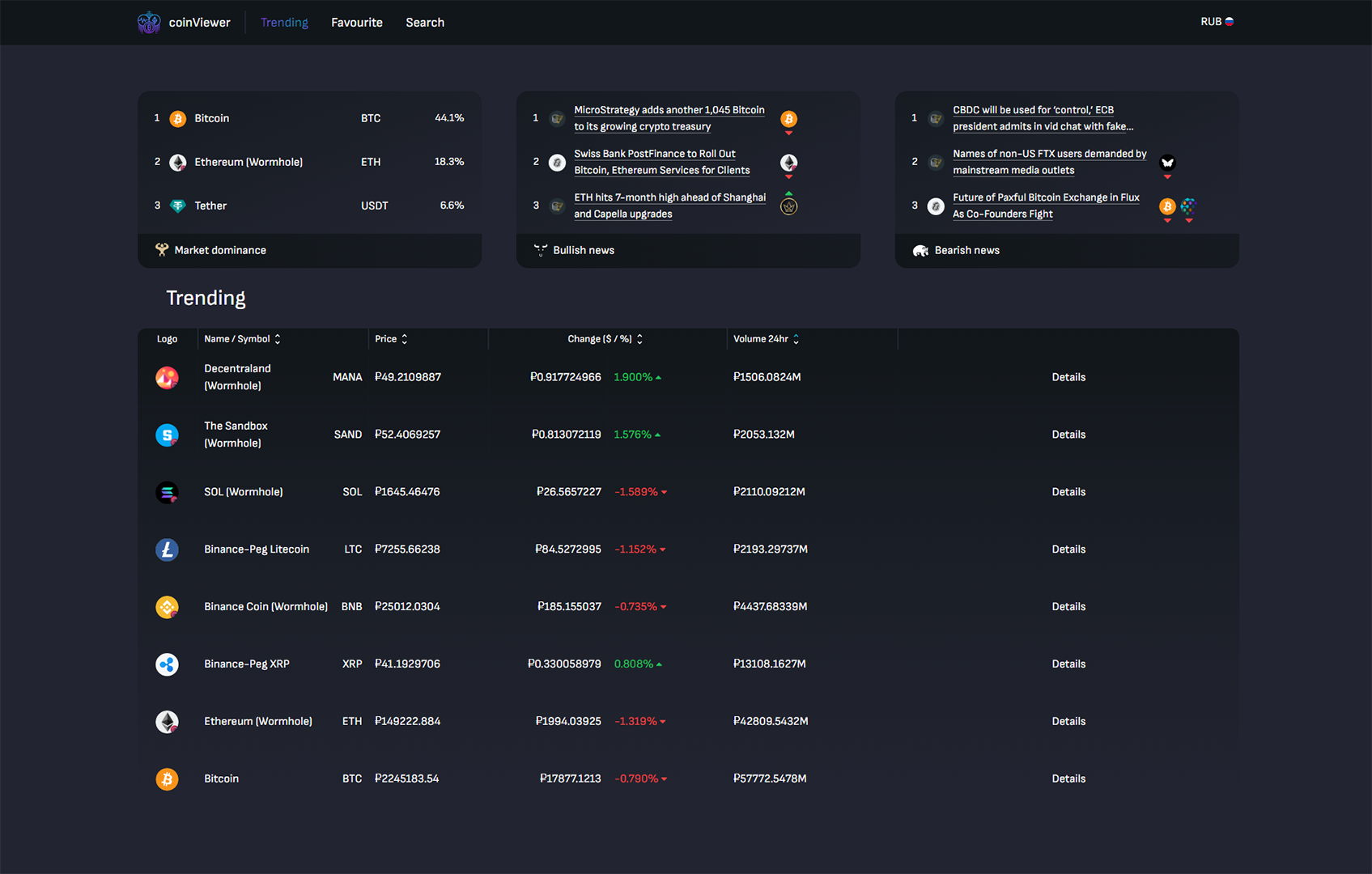Click source icon of MicroStrategy news item
The height and width of the screenshot is (874, 1372).
[558, 119]
